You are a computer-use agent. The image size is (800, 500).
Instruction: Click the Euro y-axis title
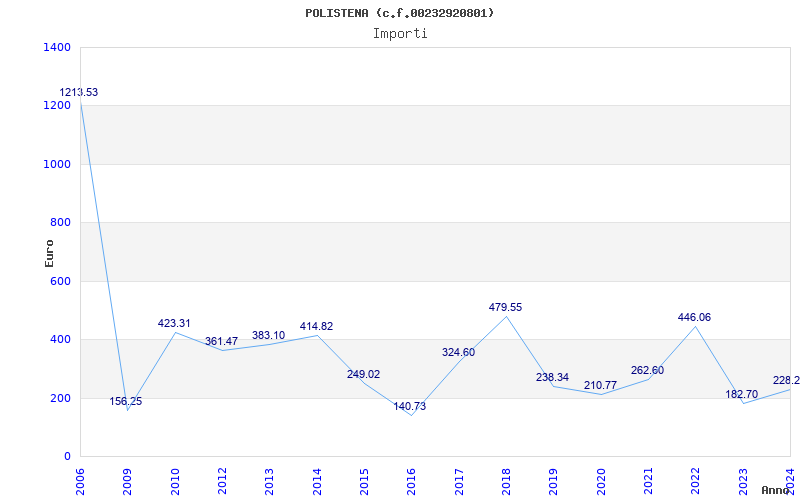(50, 252)
